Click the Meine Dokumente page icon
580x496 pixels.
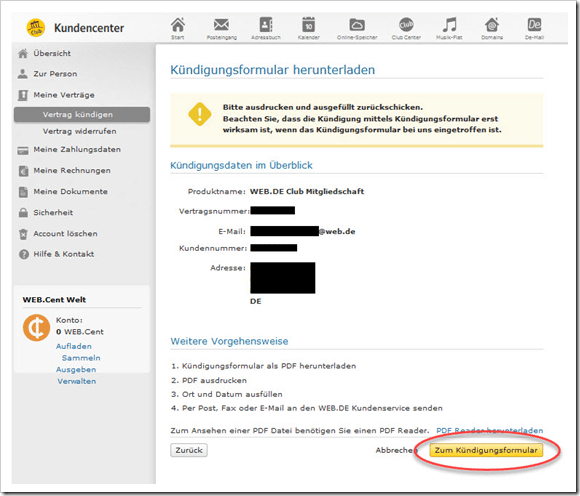tap(23, 192)
